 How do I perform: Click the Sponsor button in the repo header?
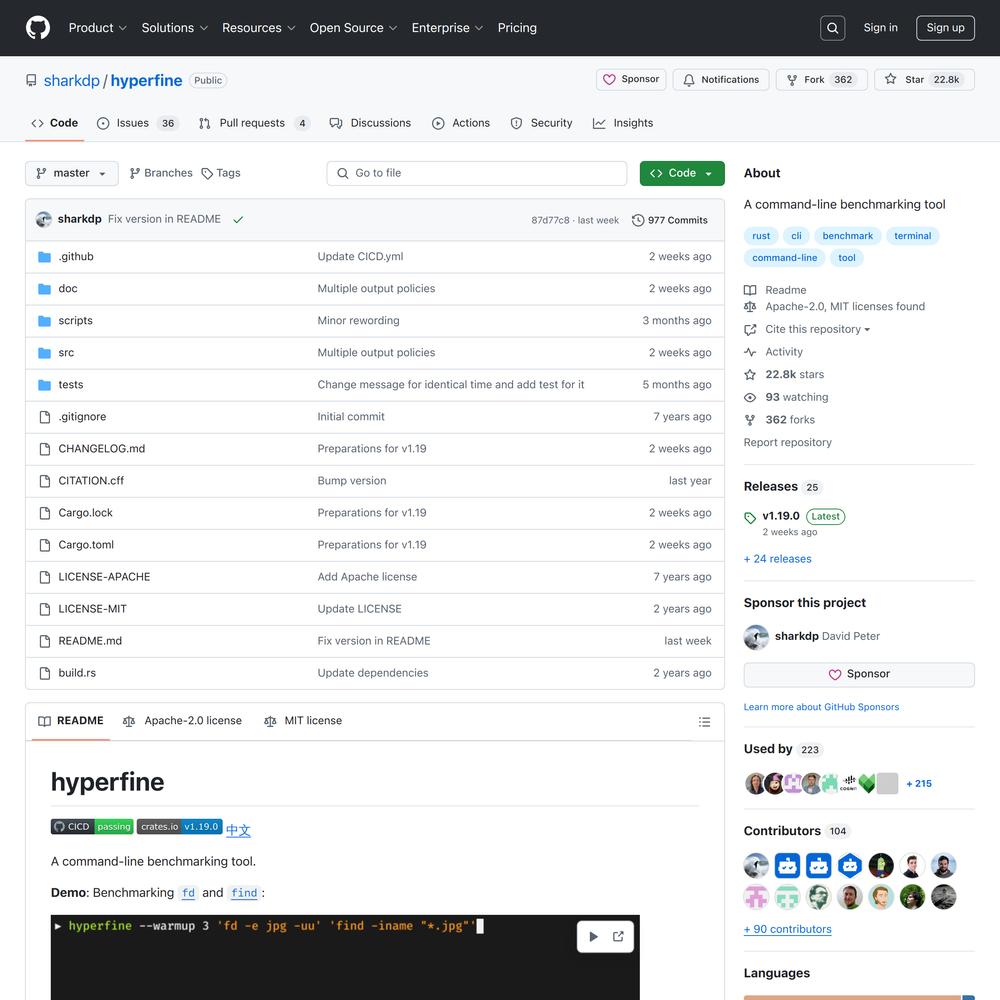click(631, 80)
